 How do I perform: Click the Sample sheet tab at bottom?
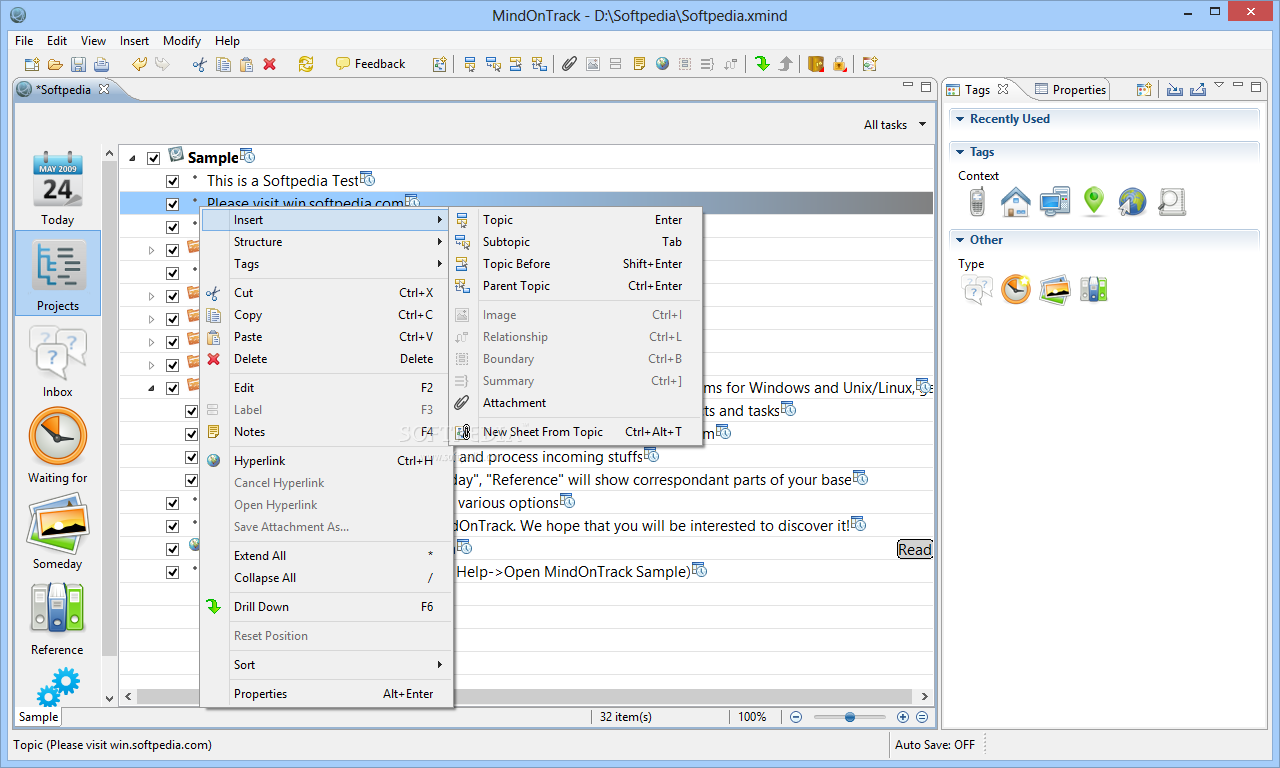pos(38,717)
